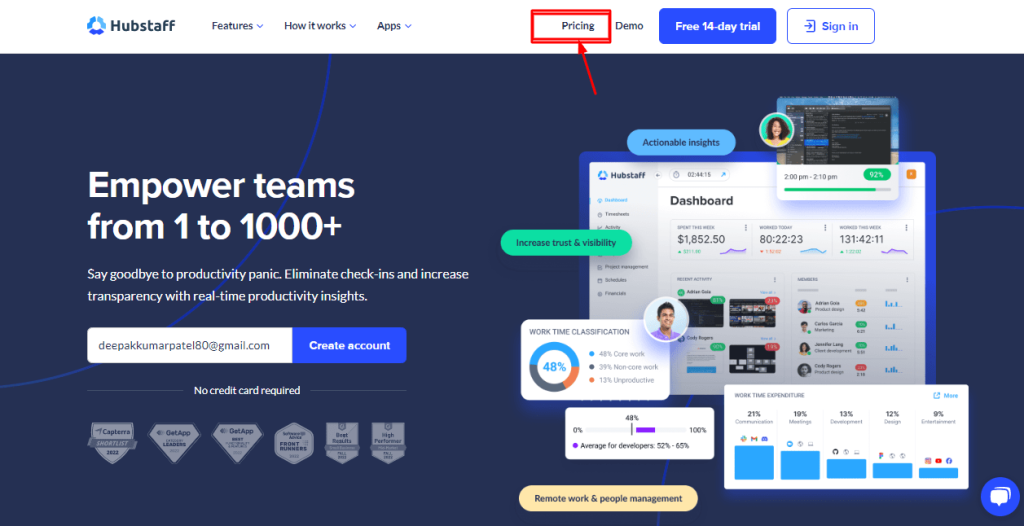Open the Recent Activity panel options menu
This screenshot has height=526, width=1024.
click(x=775, y=279)
